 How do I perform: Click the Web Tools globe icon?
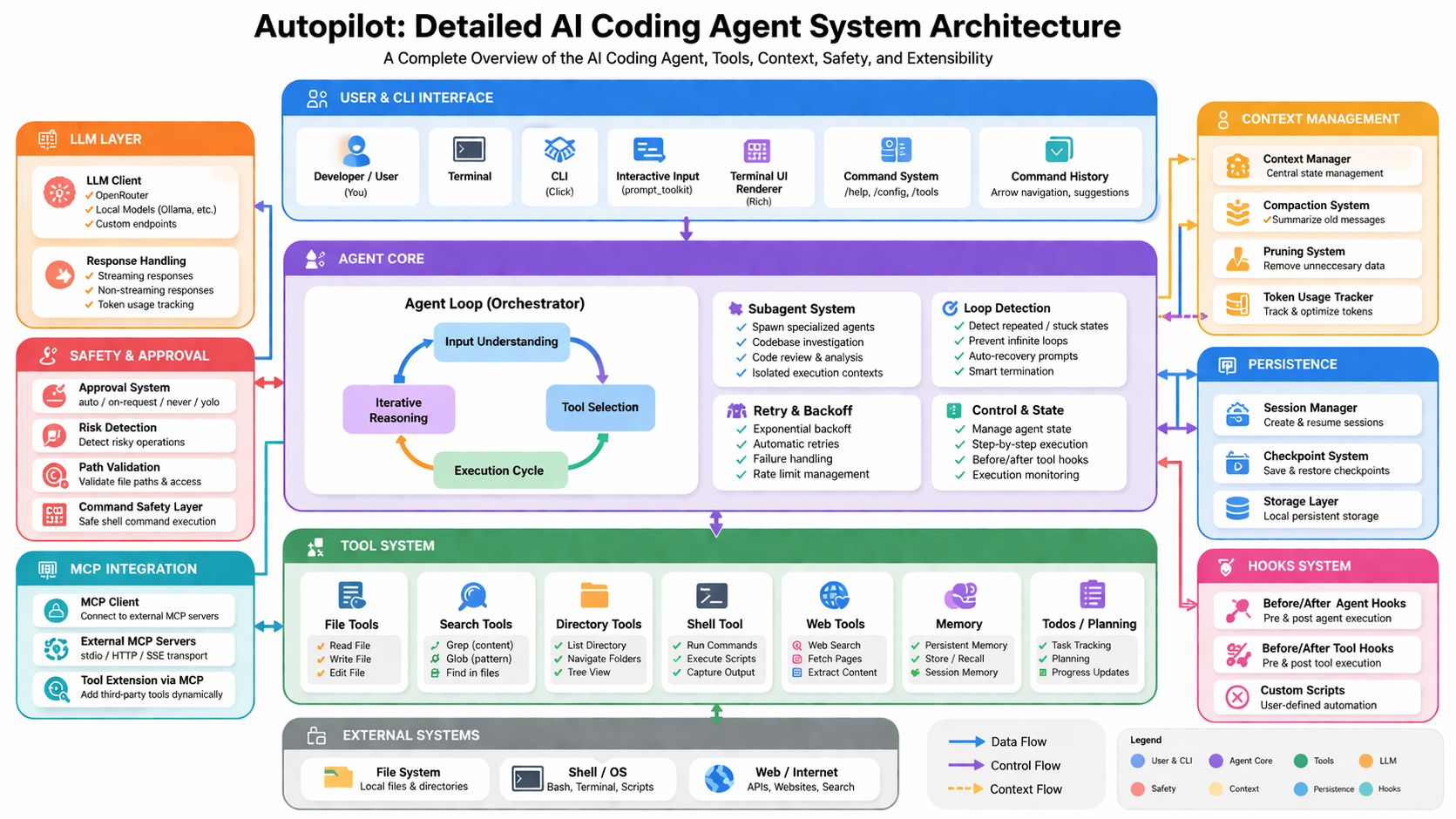(x=834, y=596)
